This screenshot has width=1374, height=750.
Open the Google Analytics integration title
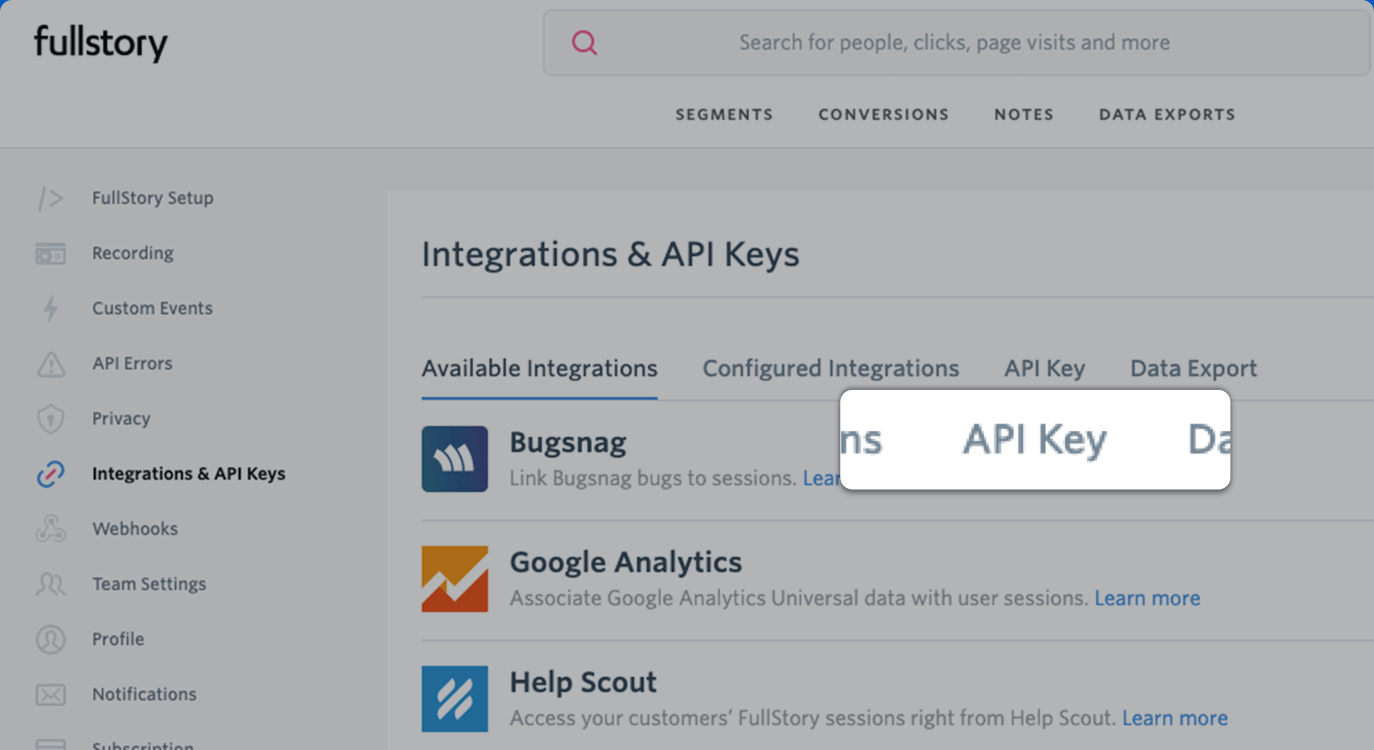tap(626, 562)
